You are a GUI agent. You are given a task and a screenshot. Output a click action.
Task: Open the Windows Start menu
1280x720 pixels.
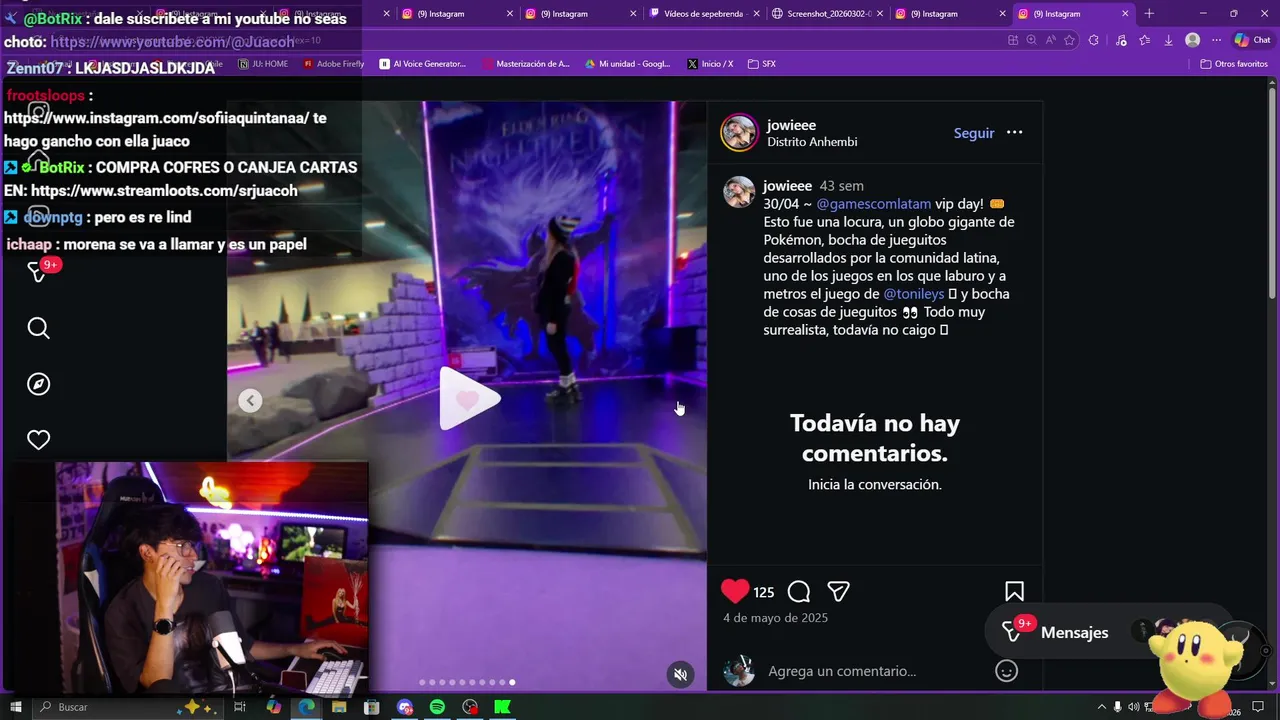tap(15, 707)
